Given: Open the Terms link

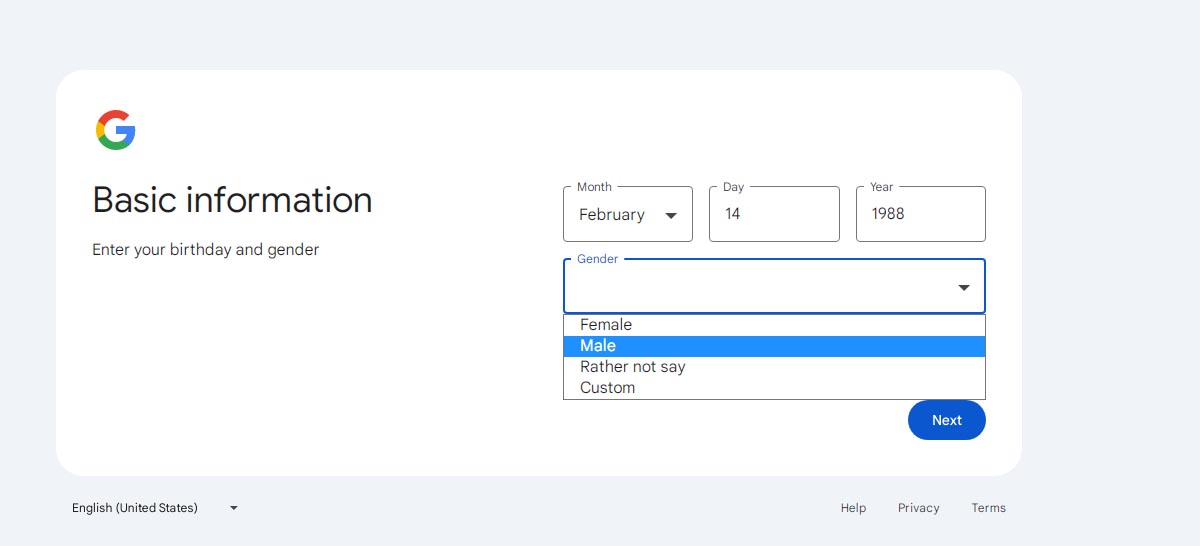Looking at the screenshot, I should click(989, 508).
